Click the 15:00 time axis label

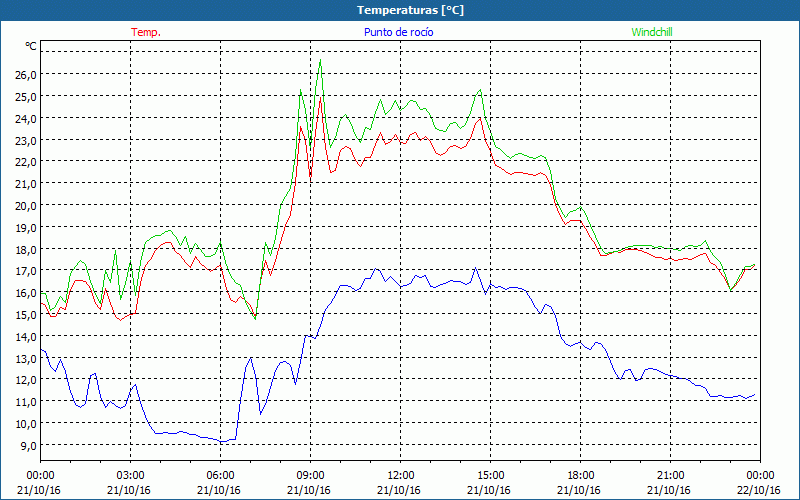[490, 475]
